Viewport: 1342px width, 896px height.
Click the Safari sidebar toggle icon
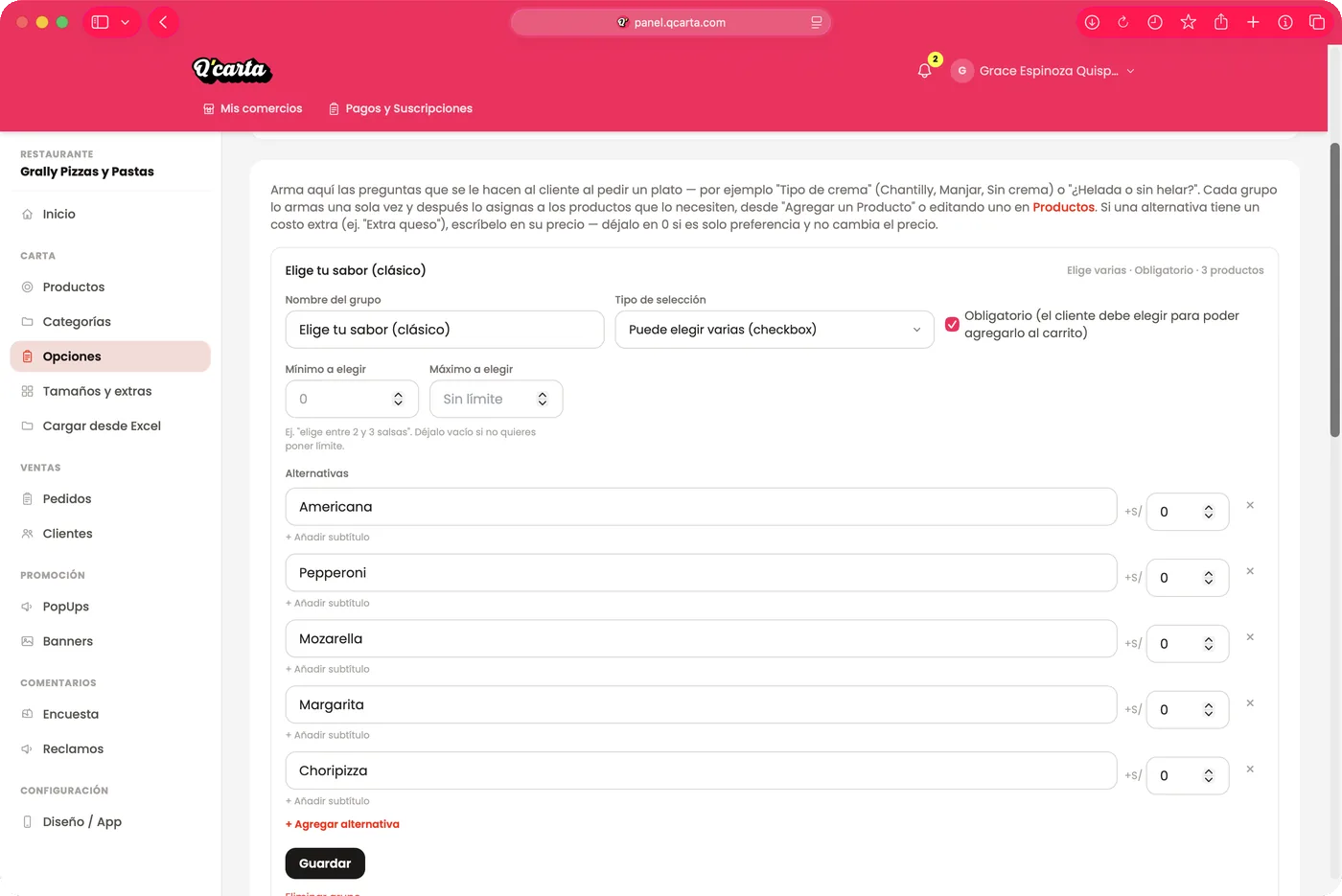point(100,22)
